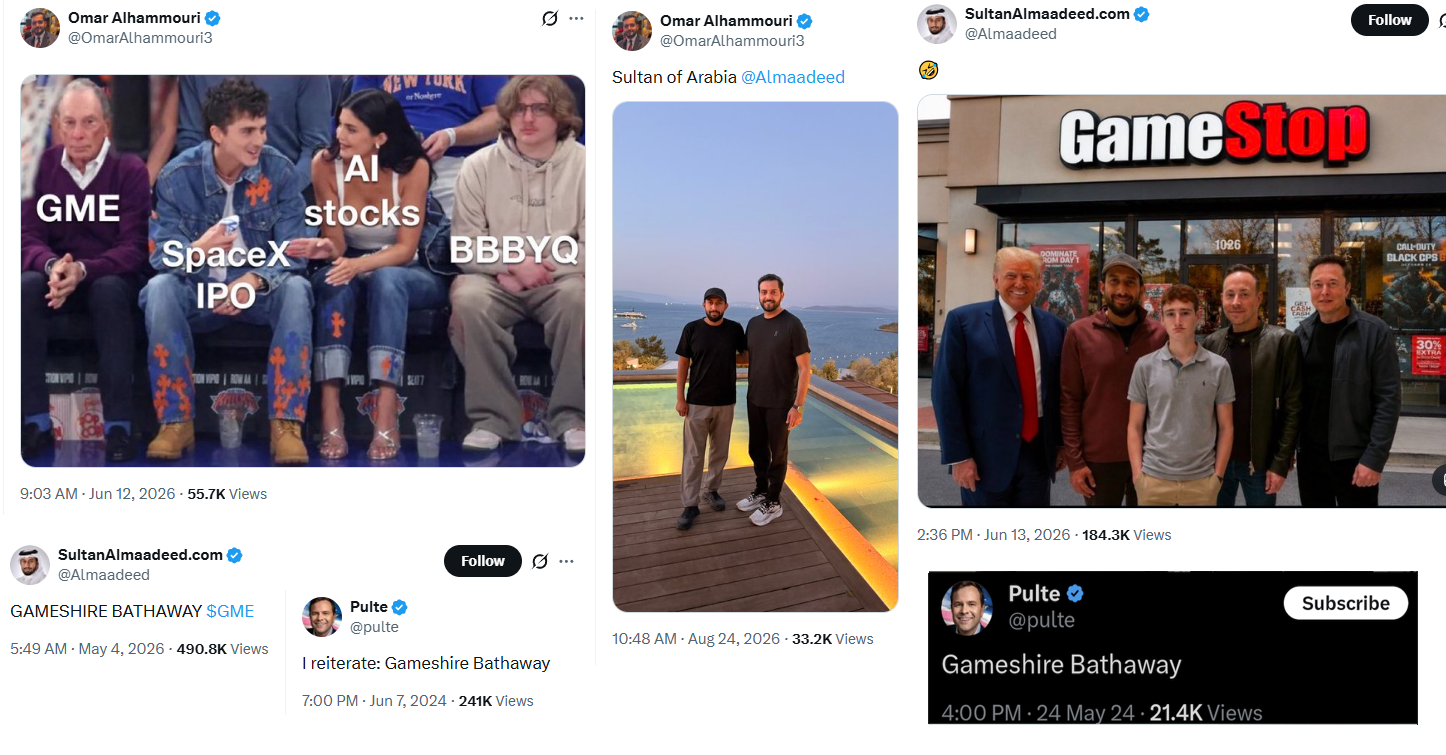Open the GameStop storefront group photo

coord(1181,301)
